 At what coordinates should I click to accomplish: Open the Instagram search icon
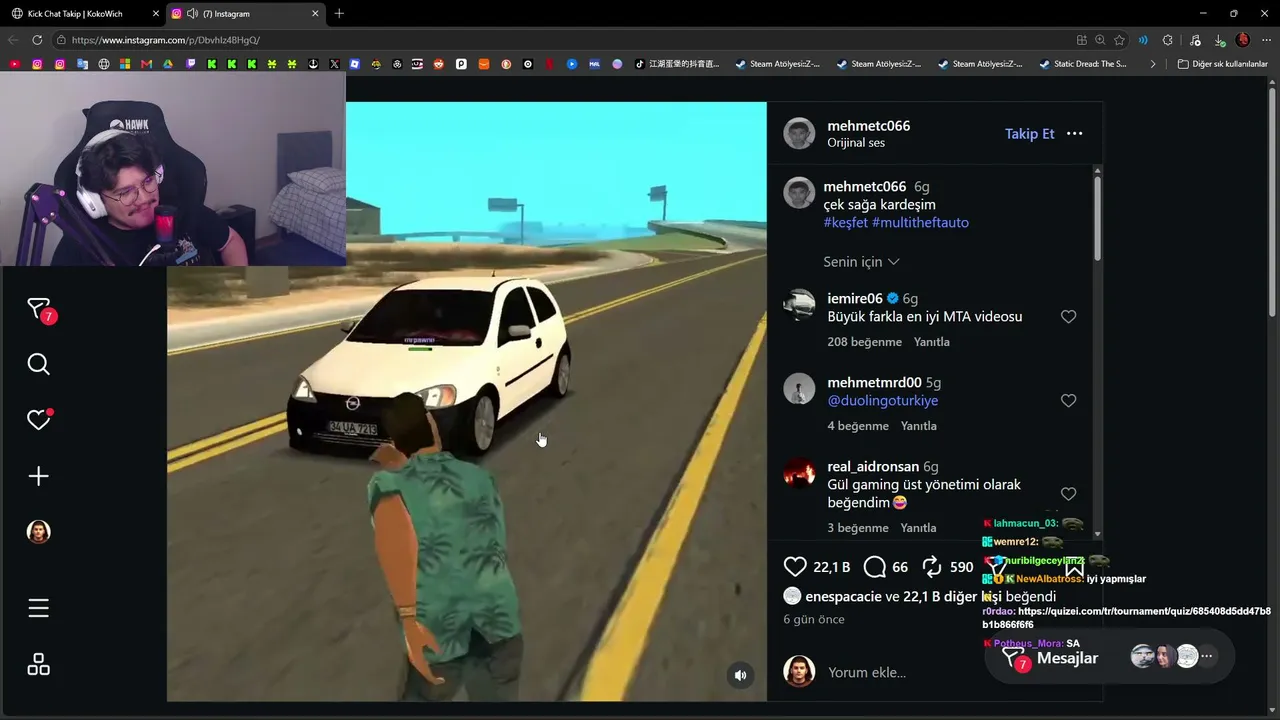[x=38, y=364]
